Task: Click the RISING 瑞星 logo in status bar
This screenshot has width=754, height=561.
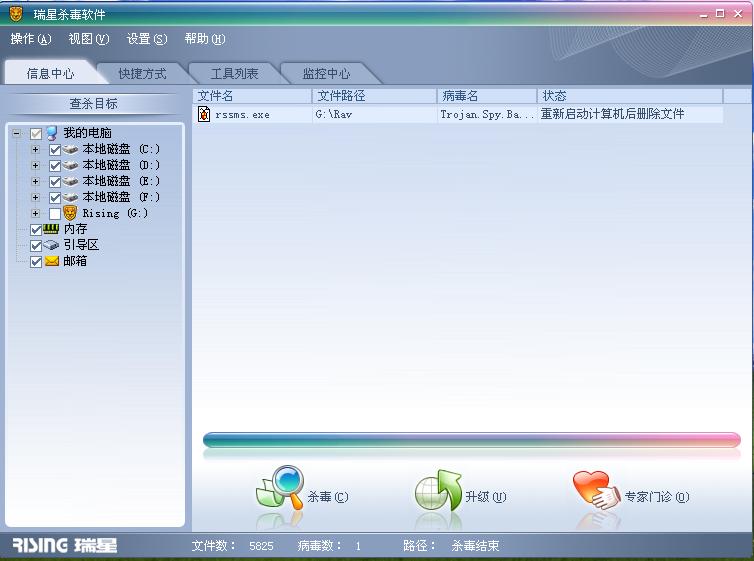Action: coord(65,546)
